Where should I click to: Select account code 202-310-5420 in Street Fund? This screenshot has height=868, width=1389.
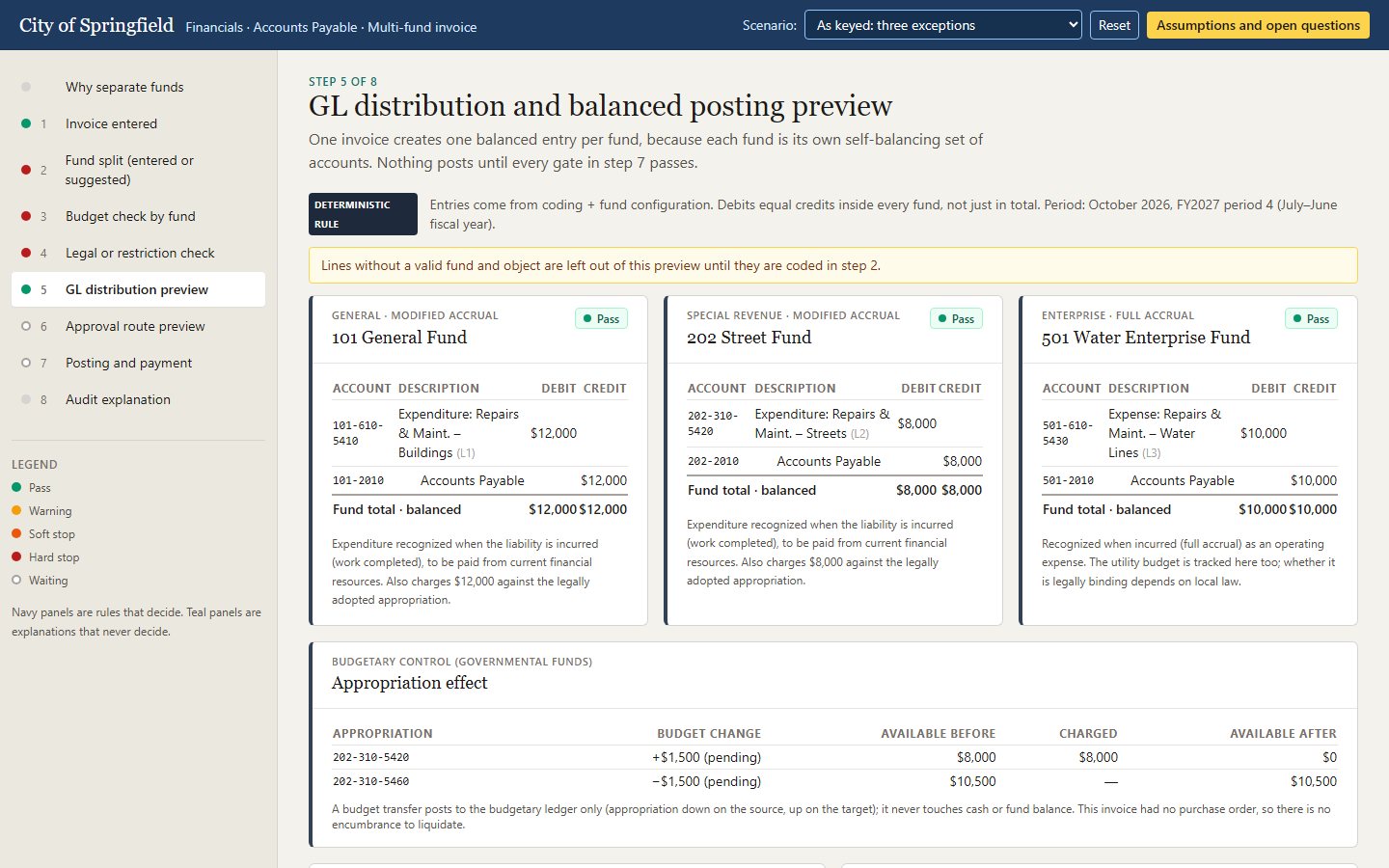(713, 423)
